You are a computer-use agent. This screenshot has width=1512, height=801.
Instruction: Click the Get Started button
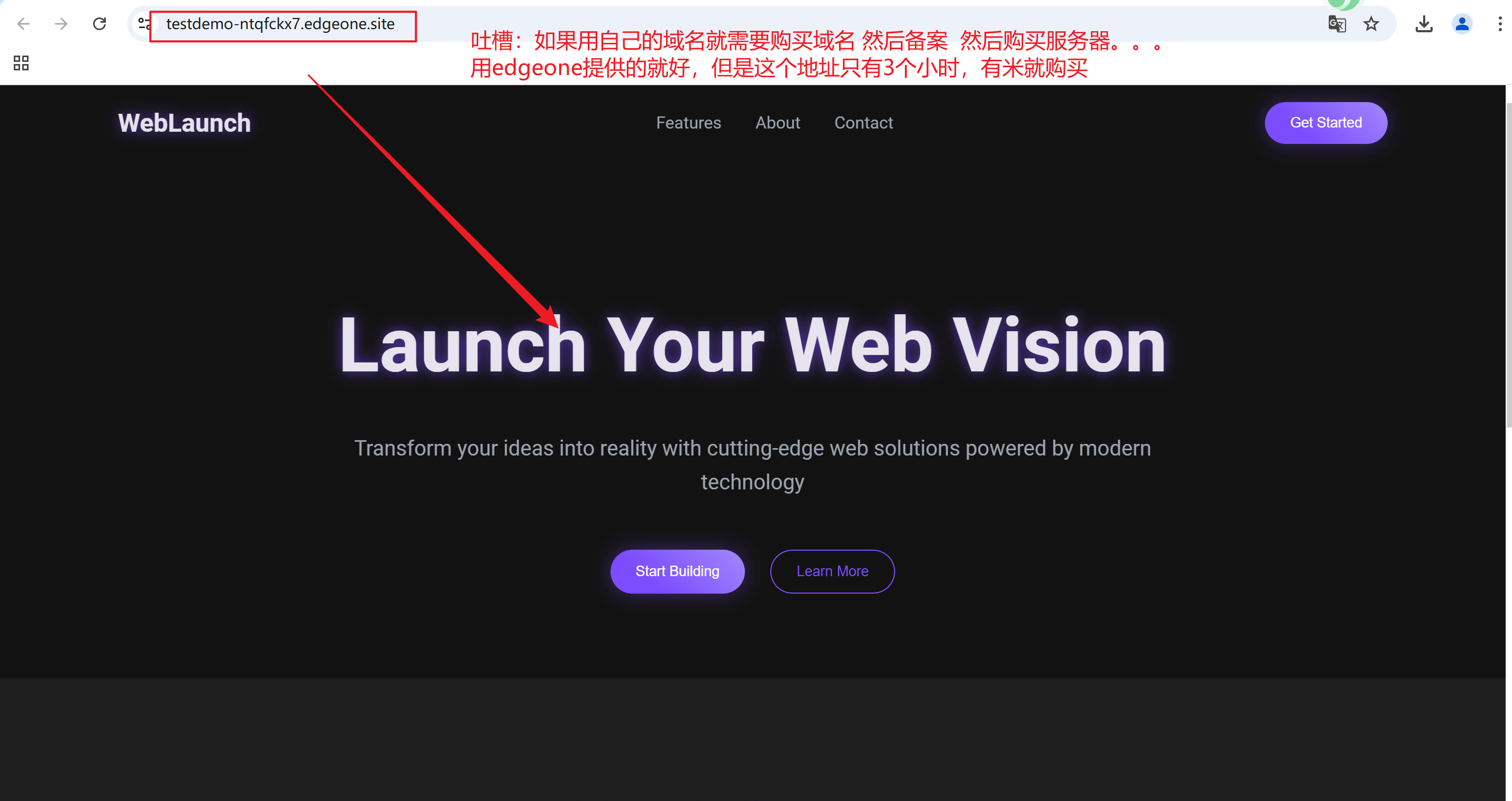(1326, 123)
